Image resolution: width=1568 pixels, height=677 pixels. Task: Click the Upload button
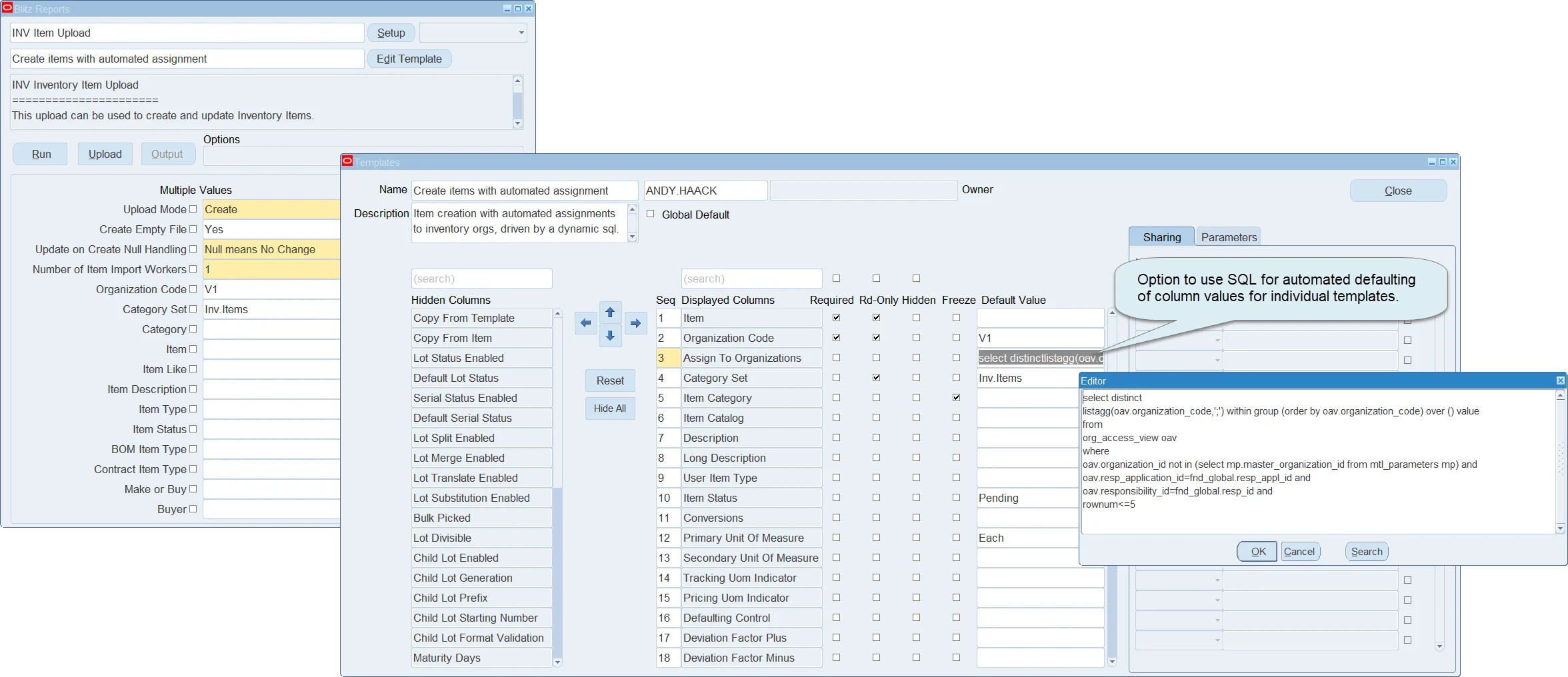coord(105,154)
